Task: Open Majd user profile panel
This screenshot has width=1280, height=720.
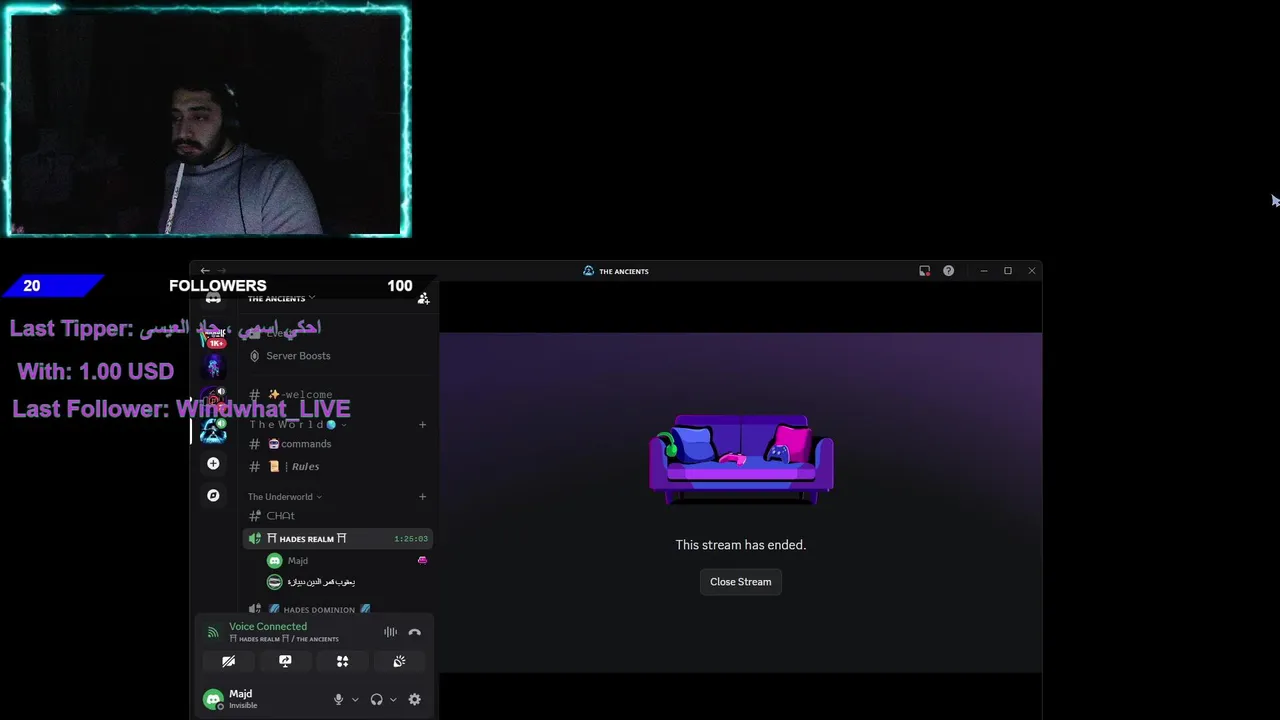Action: pos(232,698)
